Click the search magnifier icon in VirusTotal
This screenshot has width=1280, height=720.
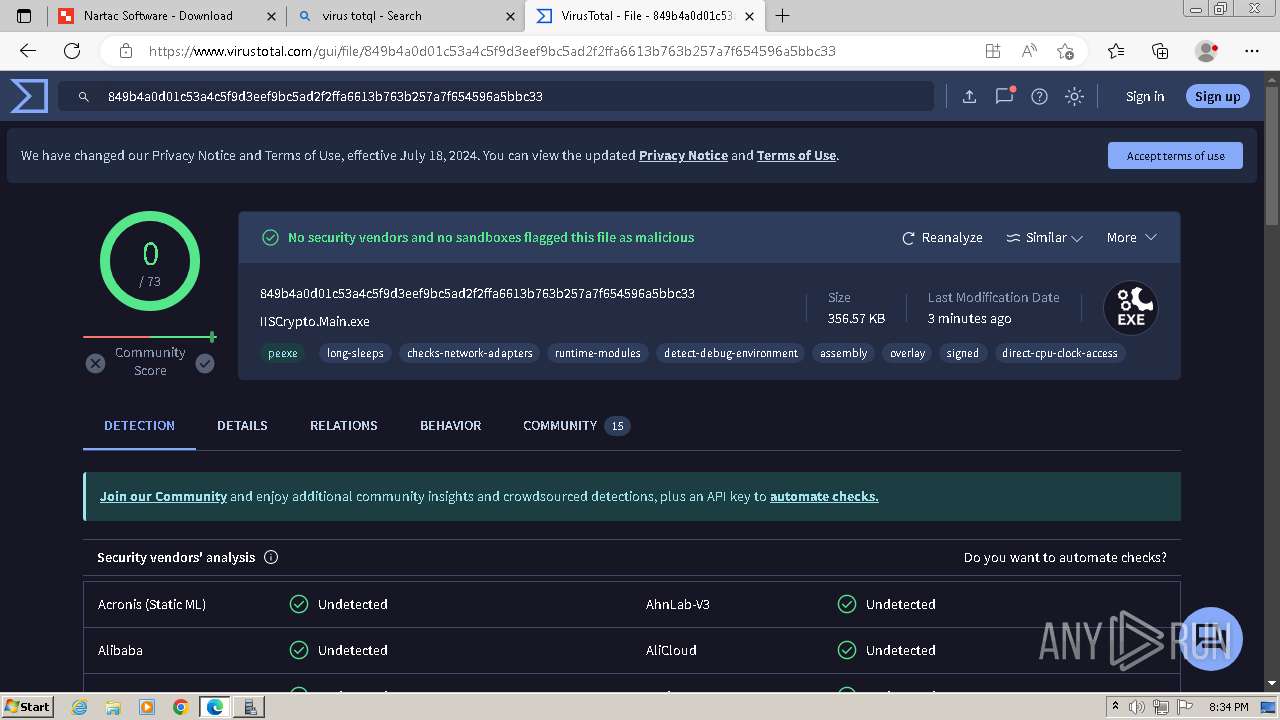point(84,97)
